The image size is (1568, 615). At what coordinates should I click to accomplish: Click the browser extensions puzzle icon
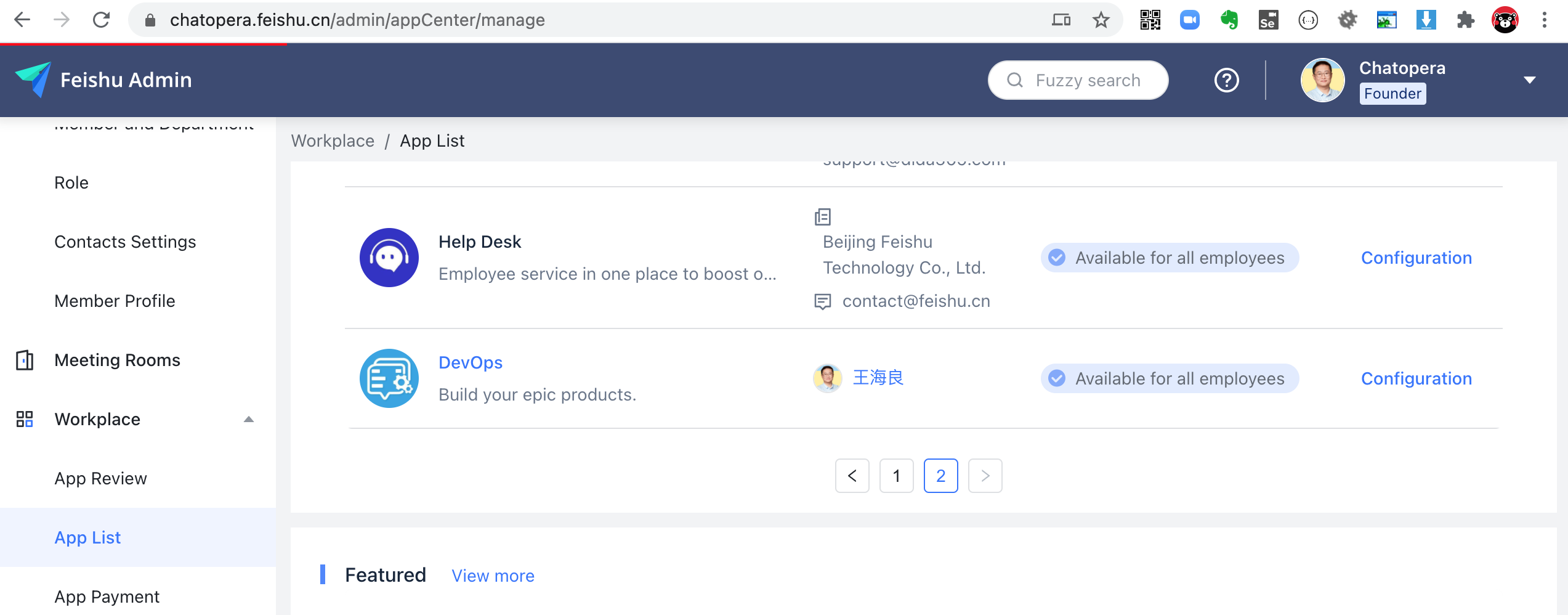coord(1466,19)
